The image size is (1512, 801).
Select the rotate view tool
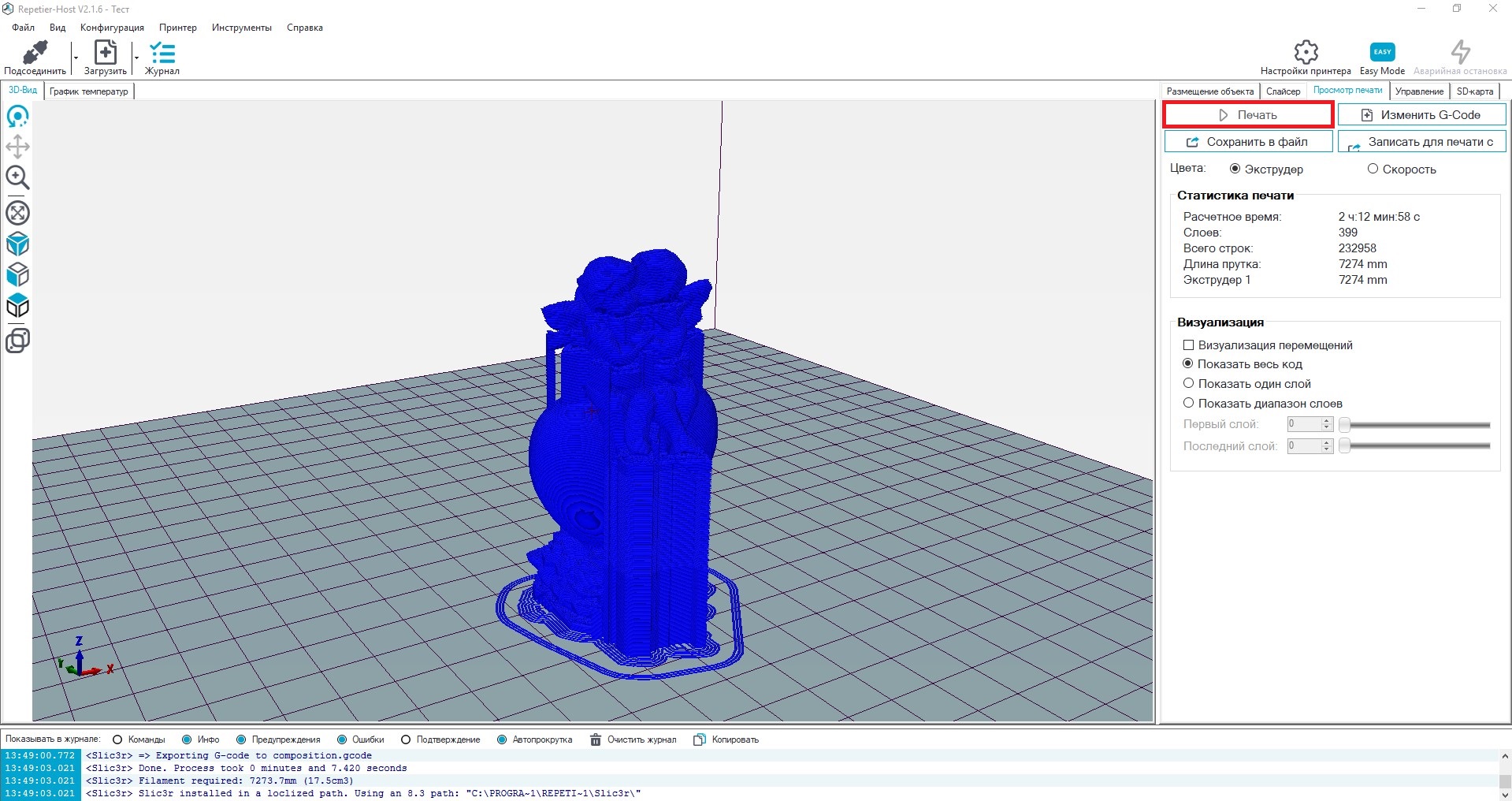(17, 117)
